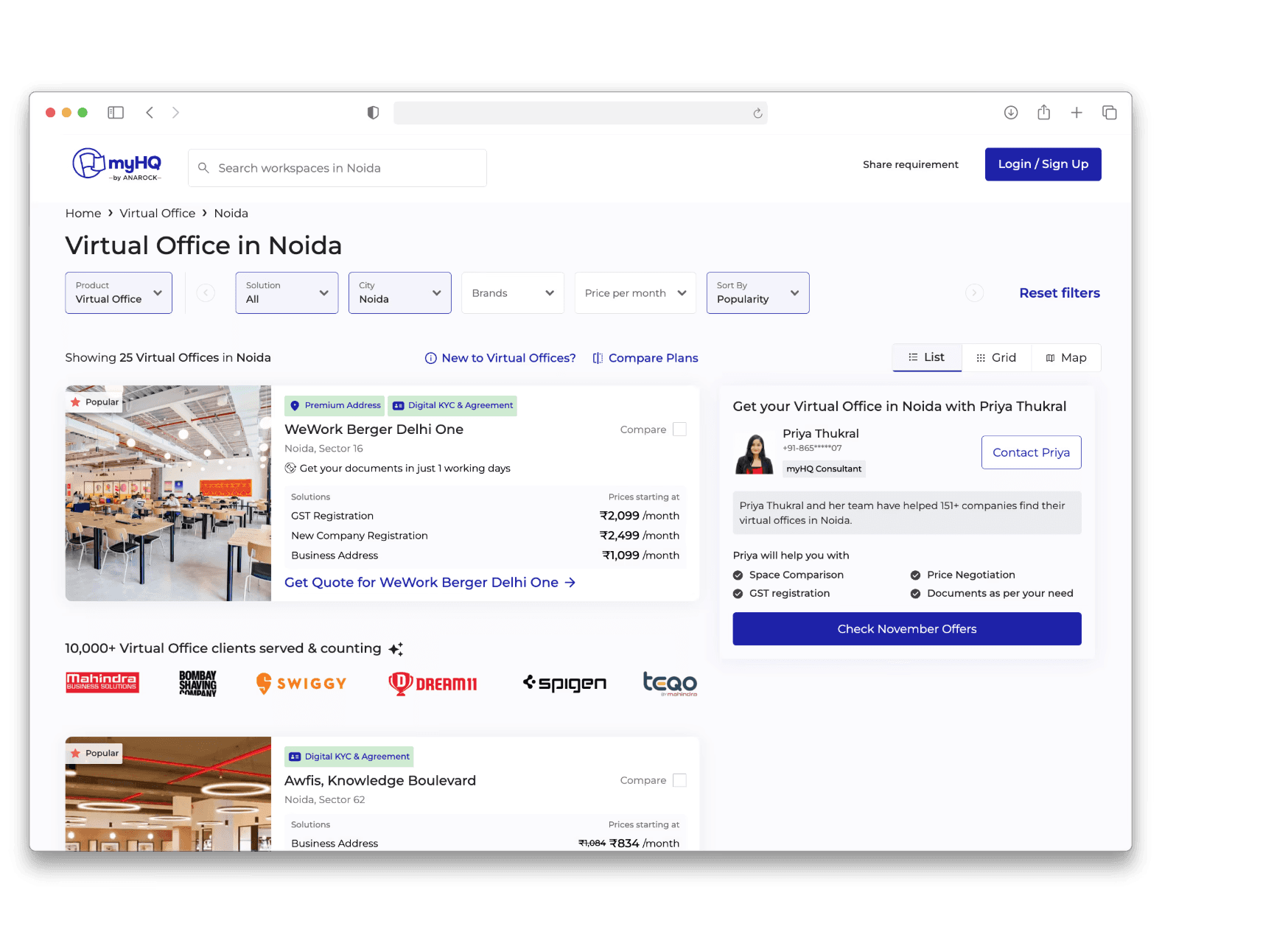Expand the Price per month dropdown
Viewport: 1288px width, 943px height.
tap(635, 293)
